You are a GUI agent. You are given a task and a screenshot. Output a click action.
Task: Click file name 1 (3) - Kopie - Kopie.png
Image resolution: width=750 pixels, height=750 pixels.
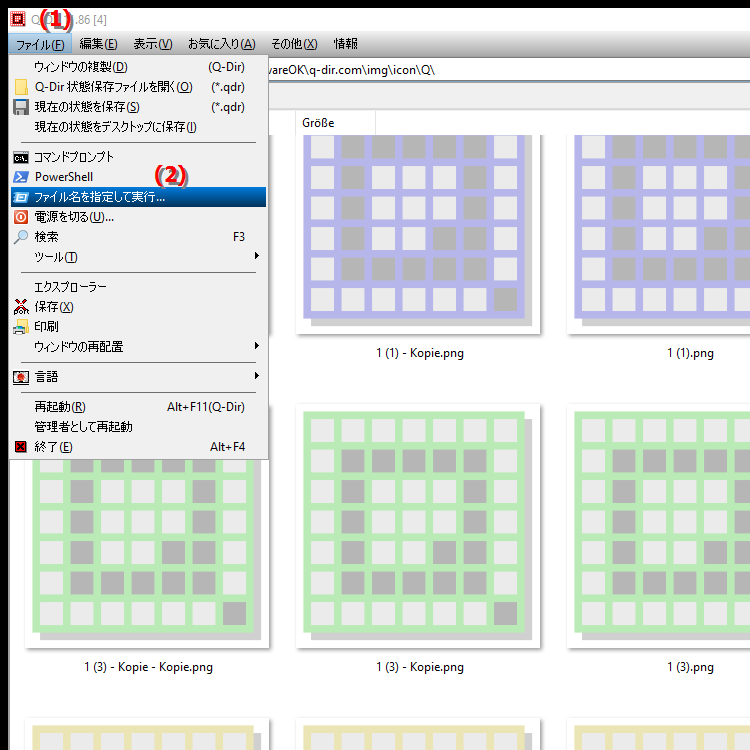[x=148, y=667]
